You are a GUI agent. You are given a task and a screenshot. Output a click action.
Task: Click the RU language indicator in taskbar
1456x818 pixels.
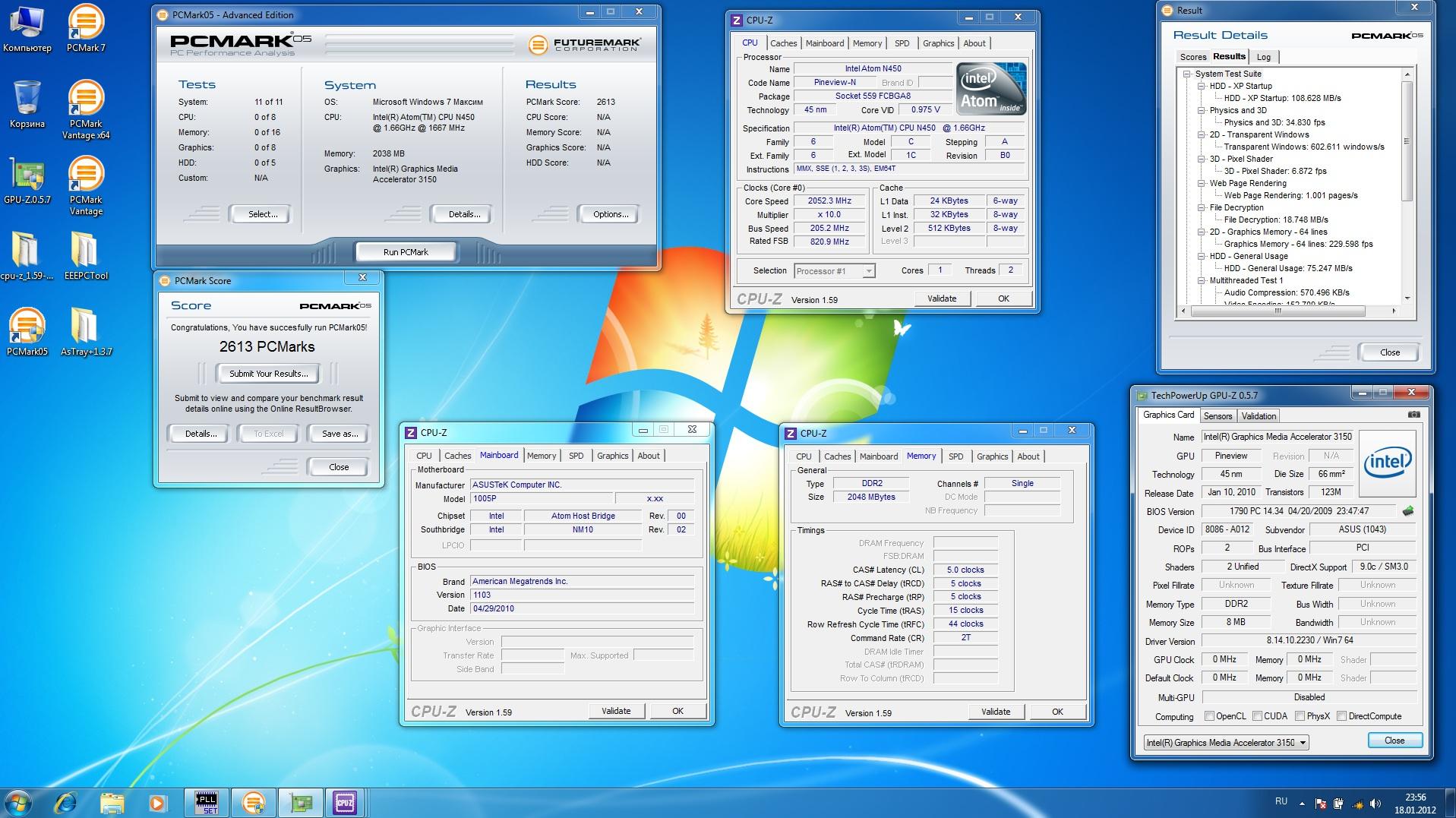pos(1281,801)
